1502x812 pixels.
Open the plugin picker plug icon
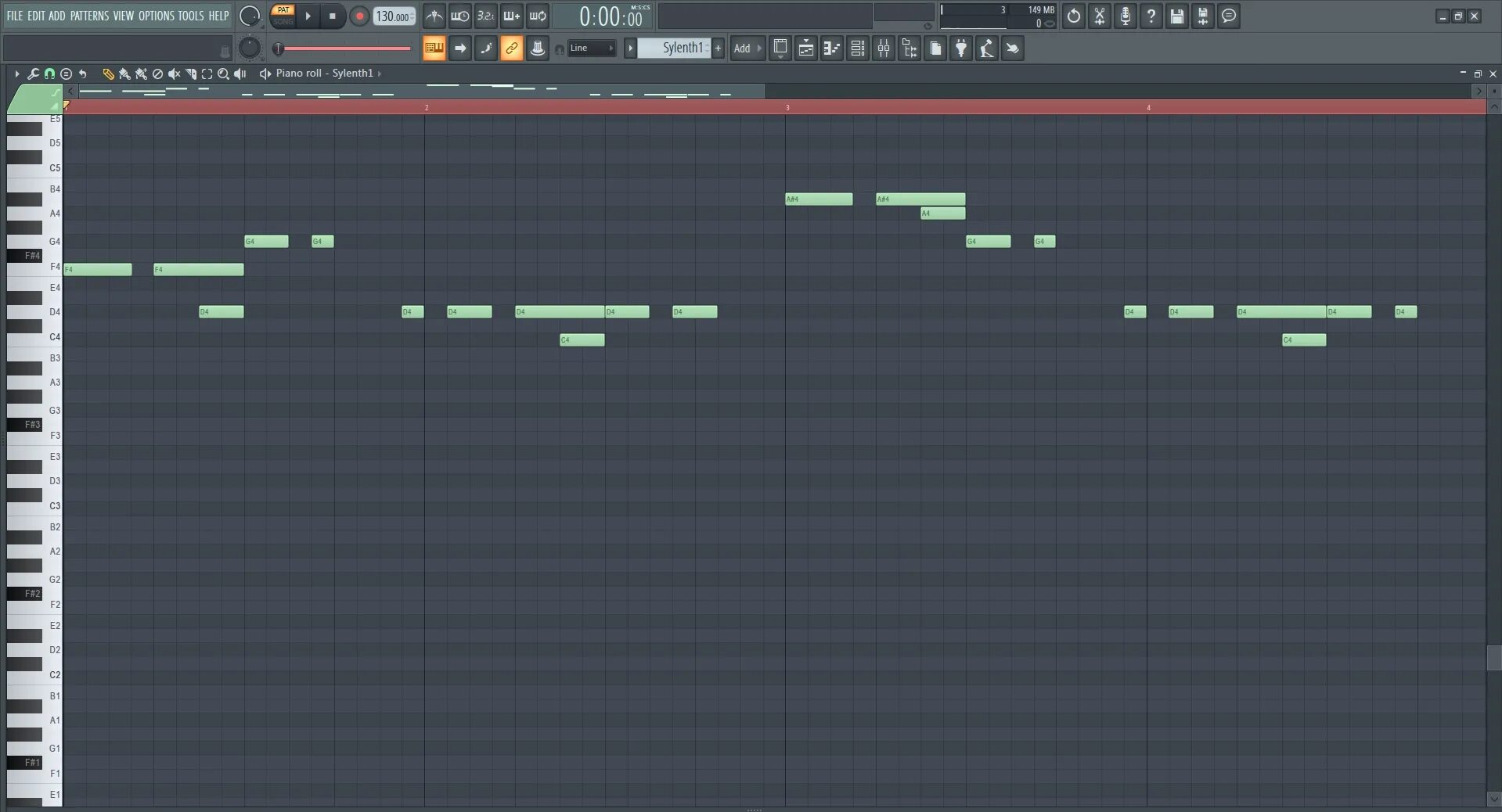[961, 49]
